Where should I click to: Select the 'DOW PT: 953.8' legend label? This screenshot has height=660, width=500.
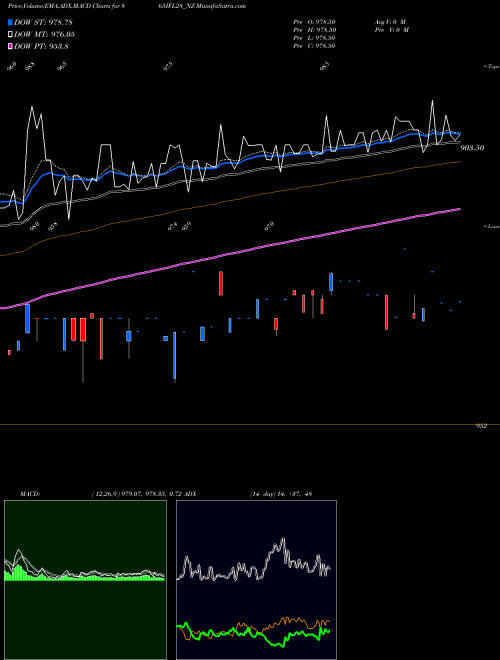tap(41, 46)
